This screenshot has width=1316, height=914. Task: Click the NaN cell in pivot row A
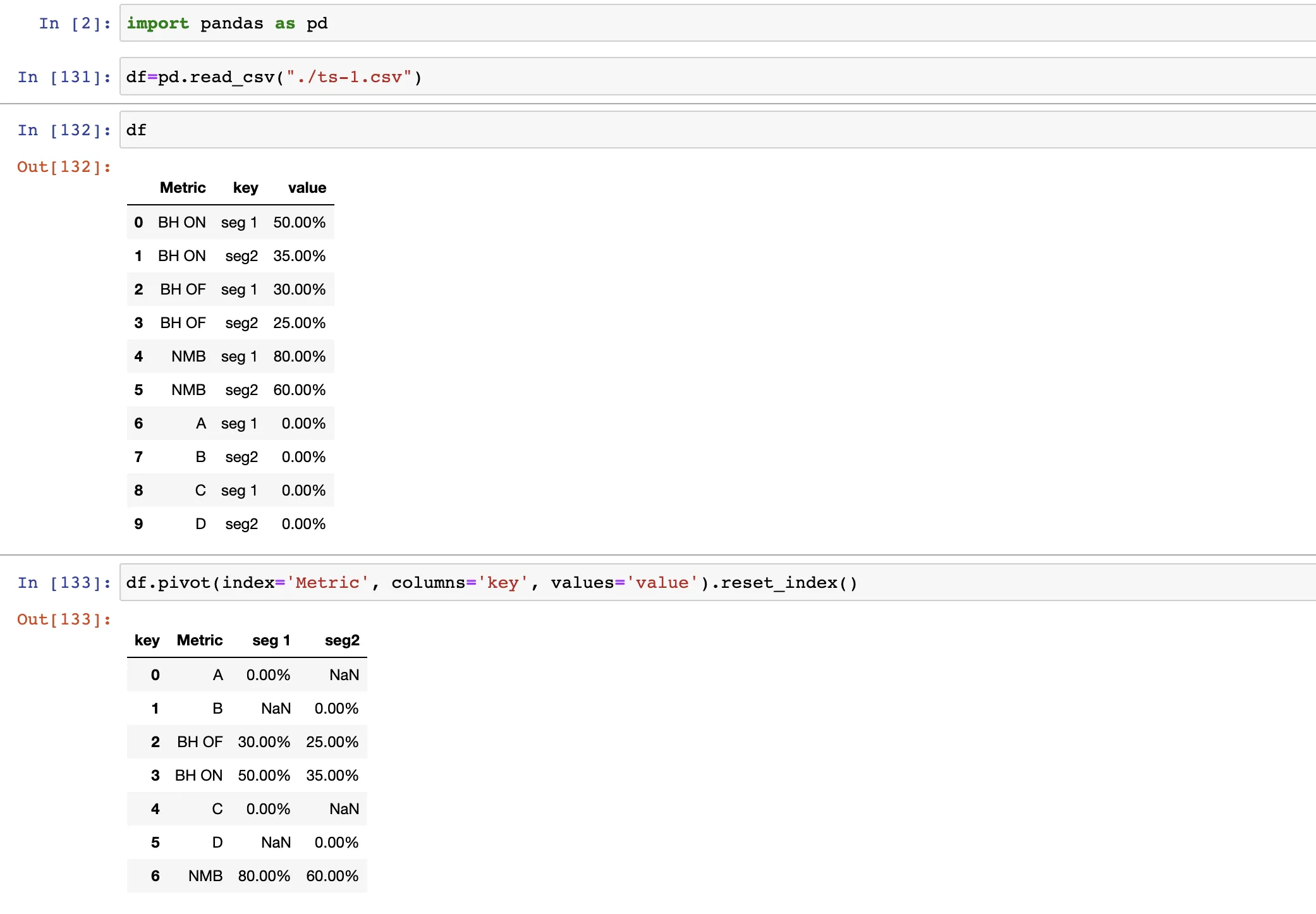coord(344,675)
